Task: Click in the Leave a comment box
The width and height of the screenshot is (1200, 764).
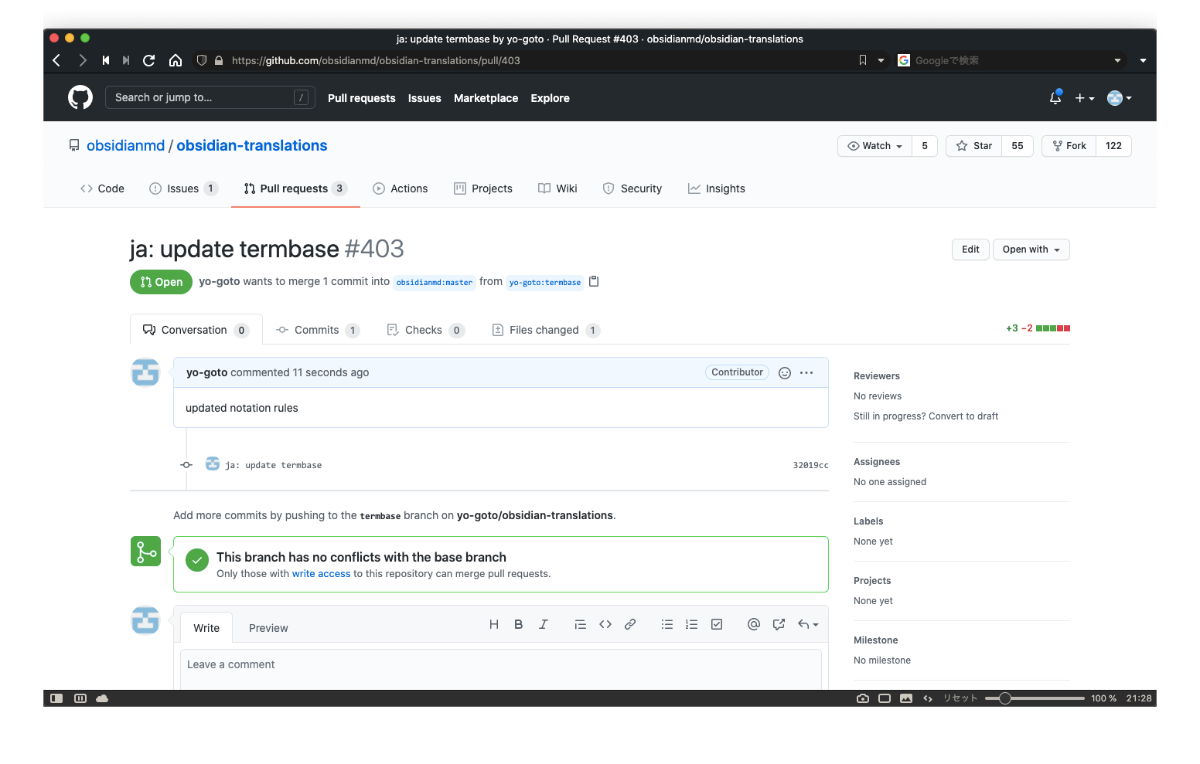Action: [501, 670]
